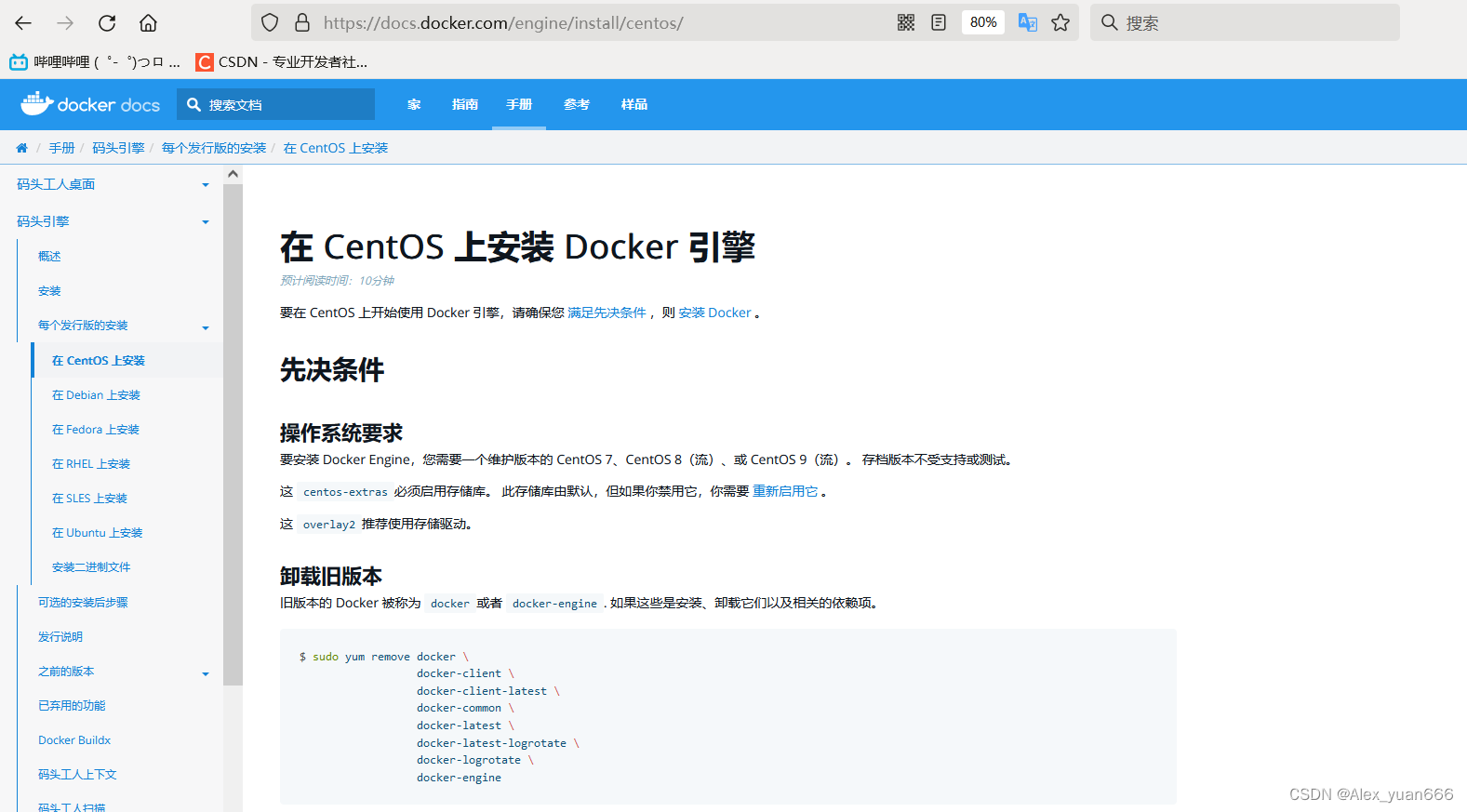Open the 指南 nav tab

(x=465, y=104)
